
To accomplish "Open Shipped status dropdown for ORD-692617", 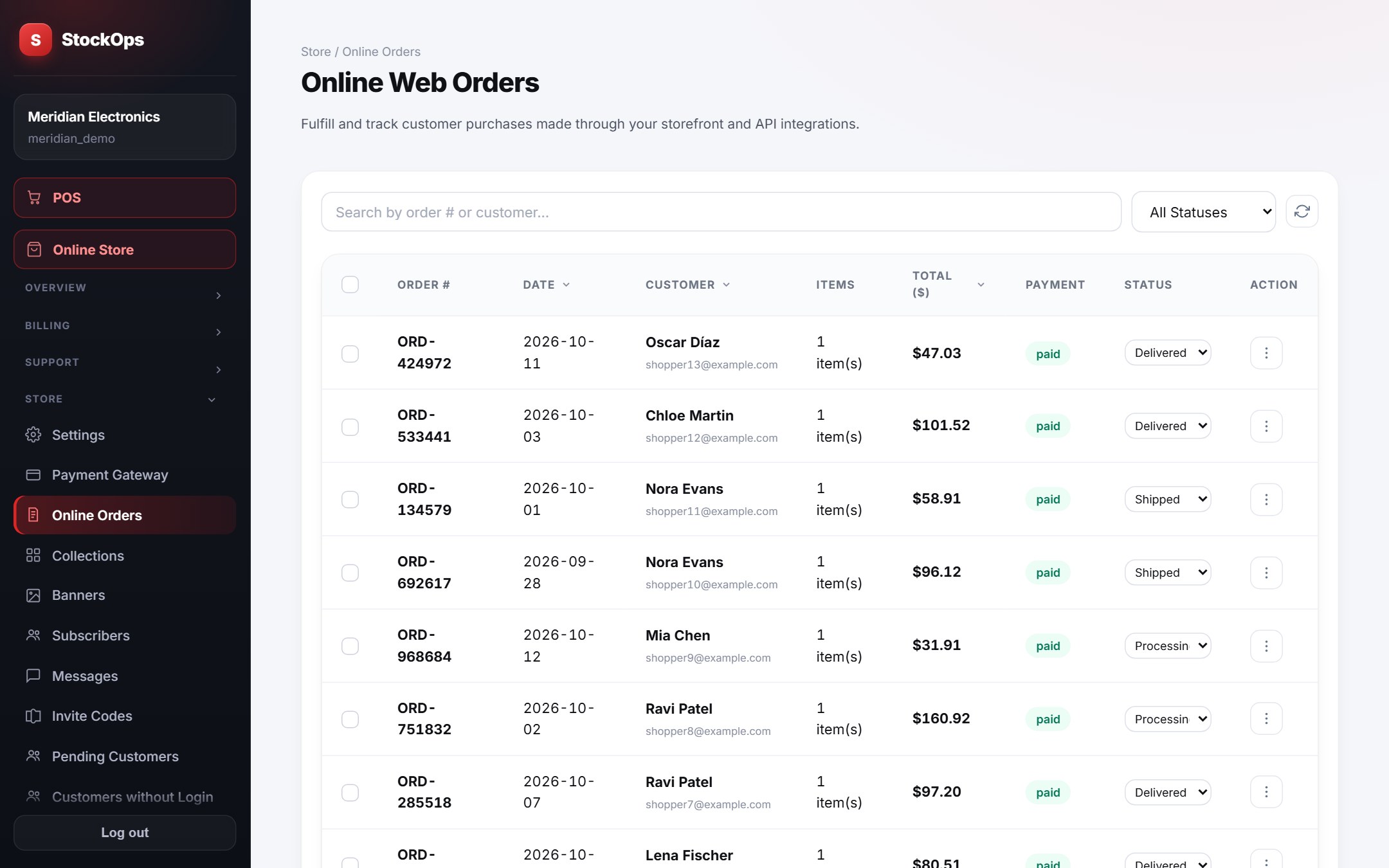I will pyautogui.click(x=1168, y=572).
